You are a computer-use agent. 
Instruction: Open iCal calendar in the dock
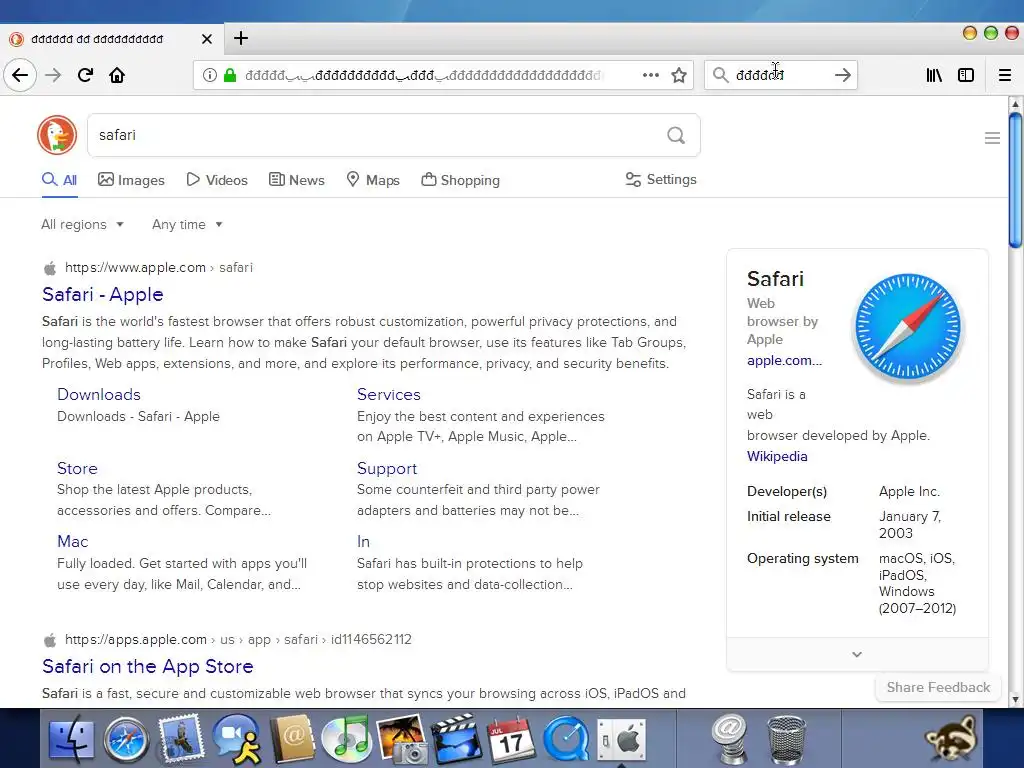pyautogui.click(x=511, y=740)
